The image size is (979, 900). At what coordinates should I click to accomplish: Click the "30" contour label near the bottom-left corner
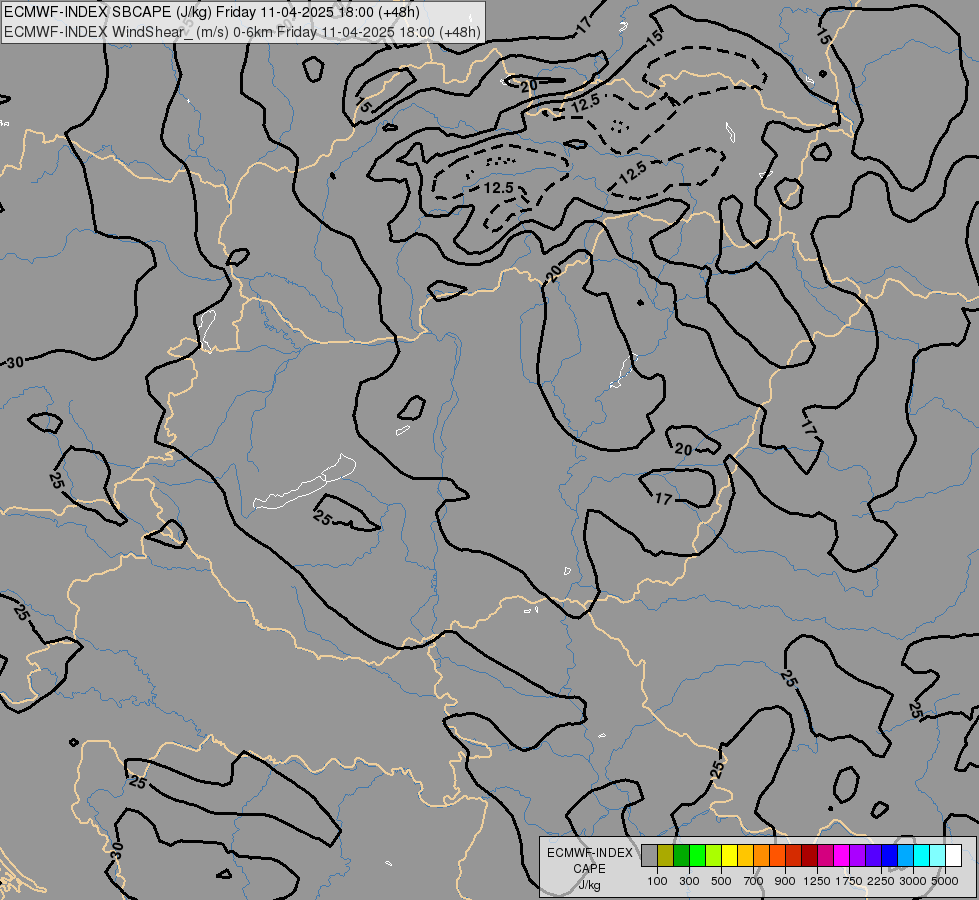pos(116,851)
